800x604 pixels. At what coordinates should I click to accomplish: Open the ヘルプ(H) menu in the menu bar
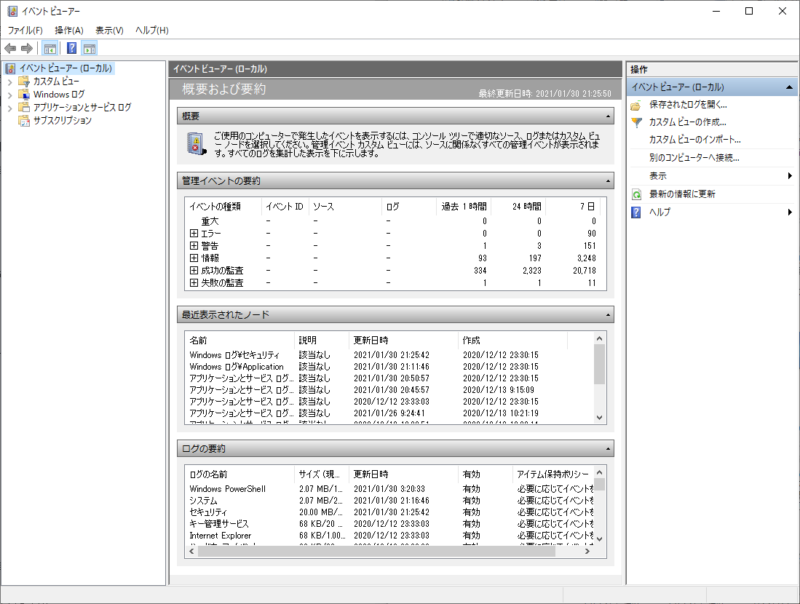tap(152, 30)
